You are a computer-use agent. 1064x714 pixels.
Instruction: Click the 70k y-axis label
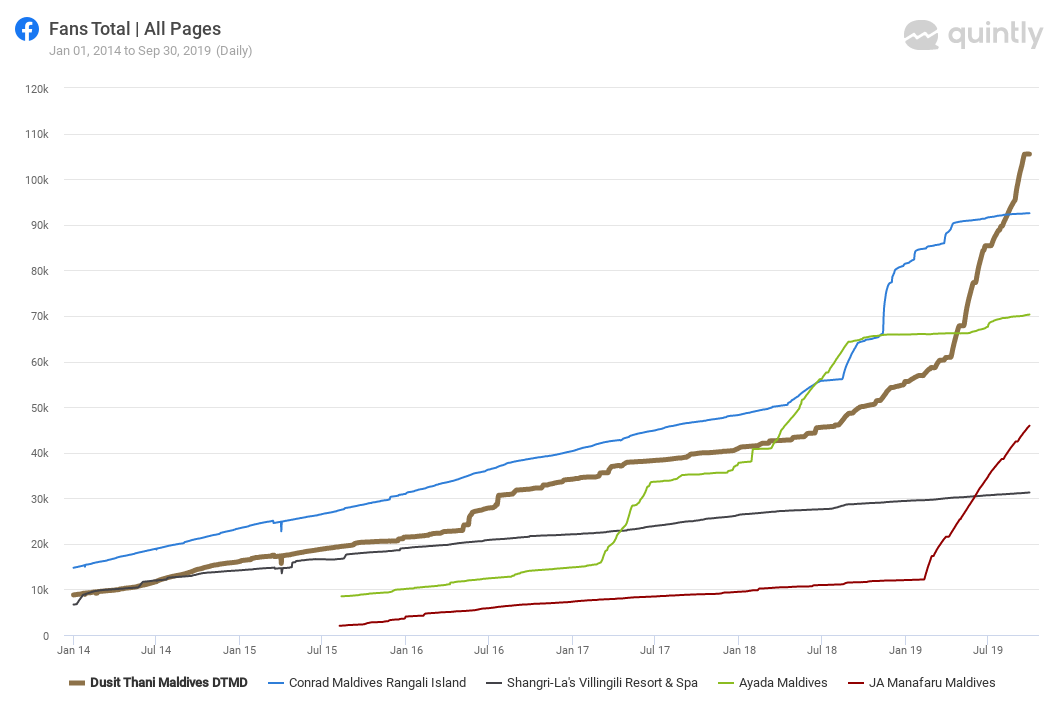click(39, 316)
